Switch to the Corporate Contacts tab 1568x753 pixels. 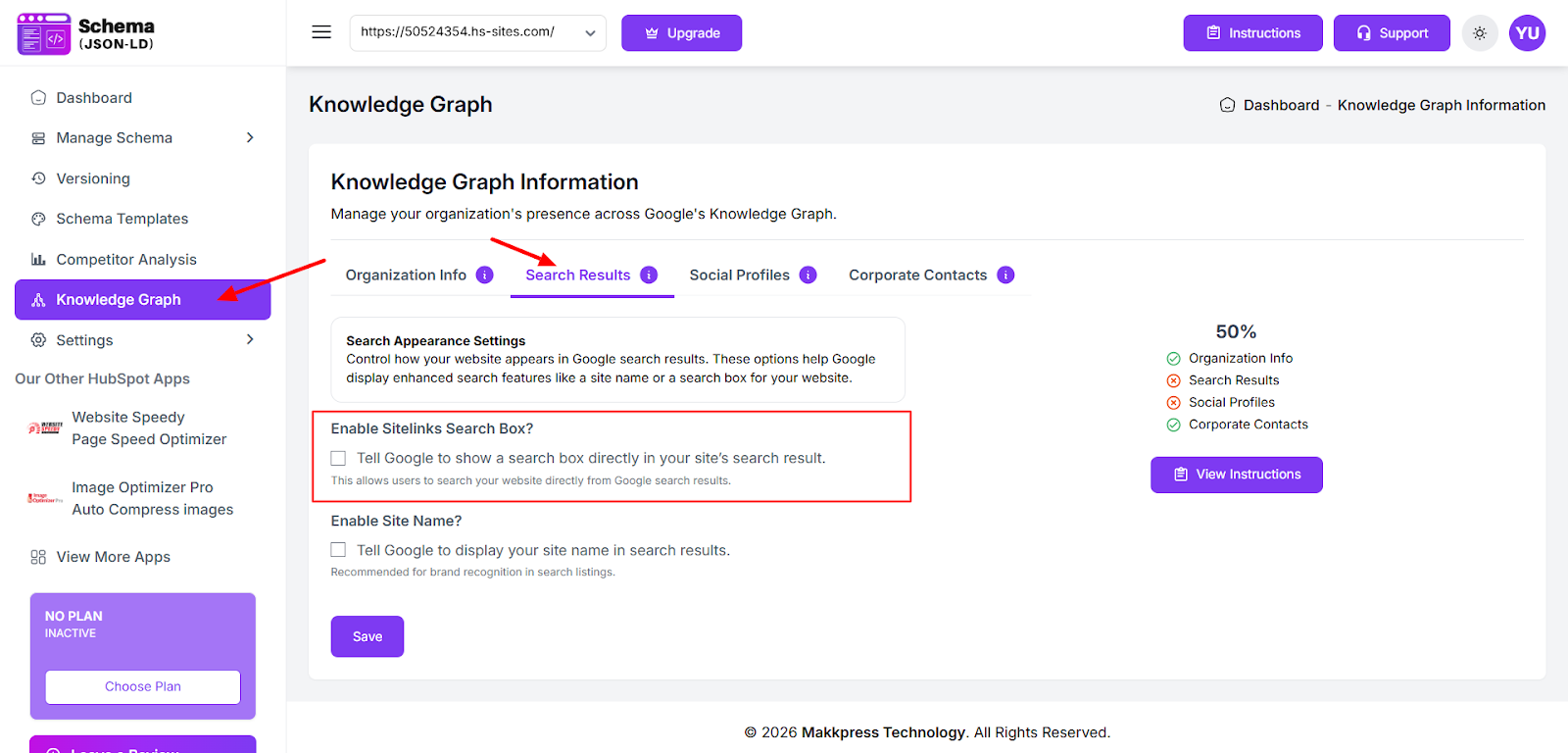pyautogui.click(x=917, y=276)
